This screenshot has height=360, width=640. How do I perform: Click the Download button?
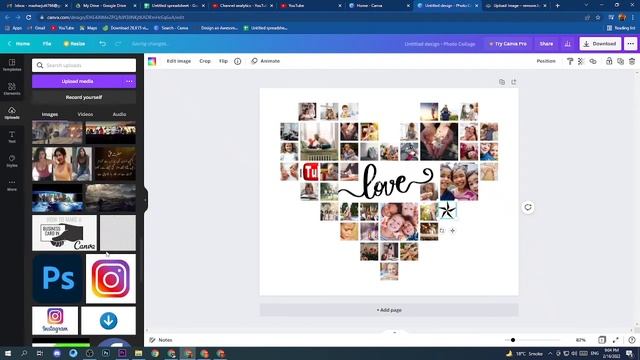coord(600,44)
